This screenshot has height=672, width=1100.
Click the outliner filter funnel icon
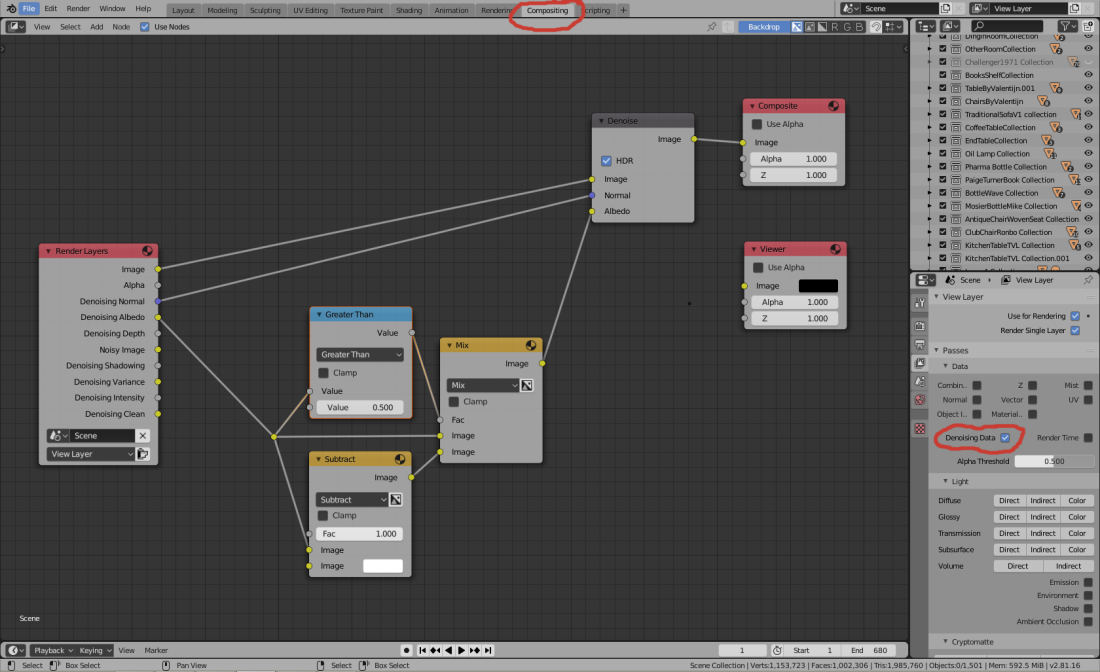(x=1068, y=26)
